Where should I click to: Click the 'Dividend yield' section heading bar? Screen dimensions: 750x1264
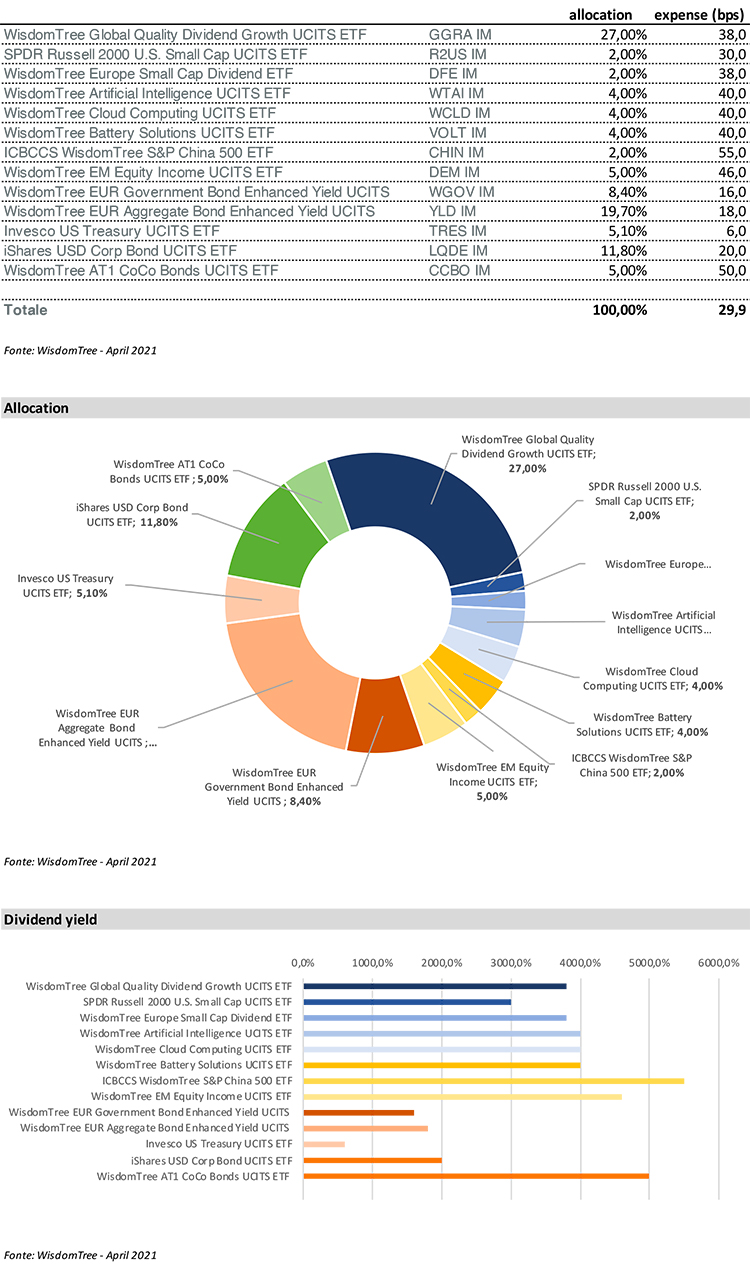point(374,919)
